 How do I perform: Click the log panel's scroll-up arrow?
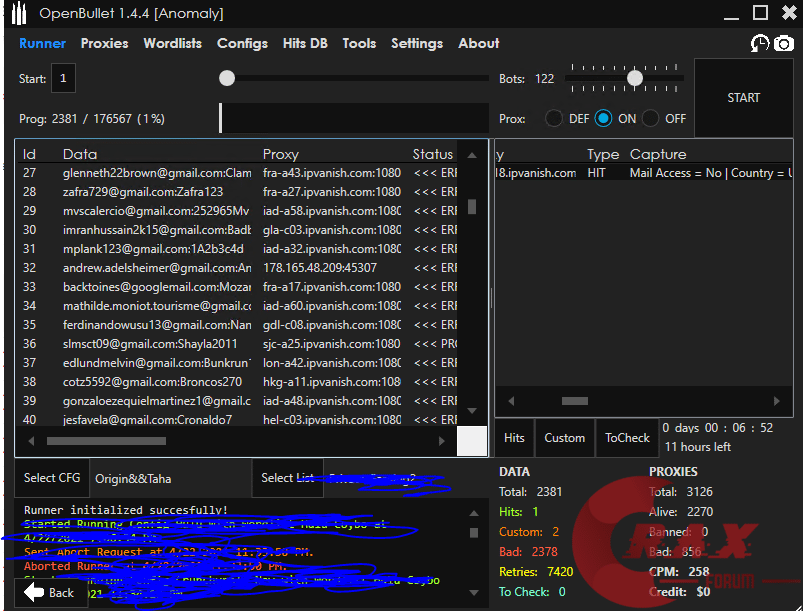(472, 512)
